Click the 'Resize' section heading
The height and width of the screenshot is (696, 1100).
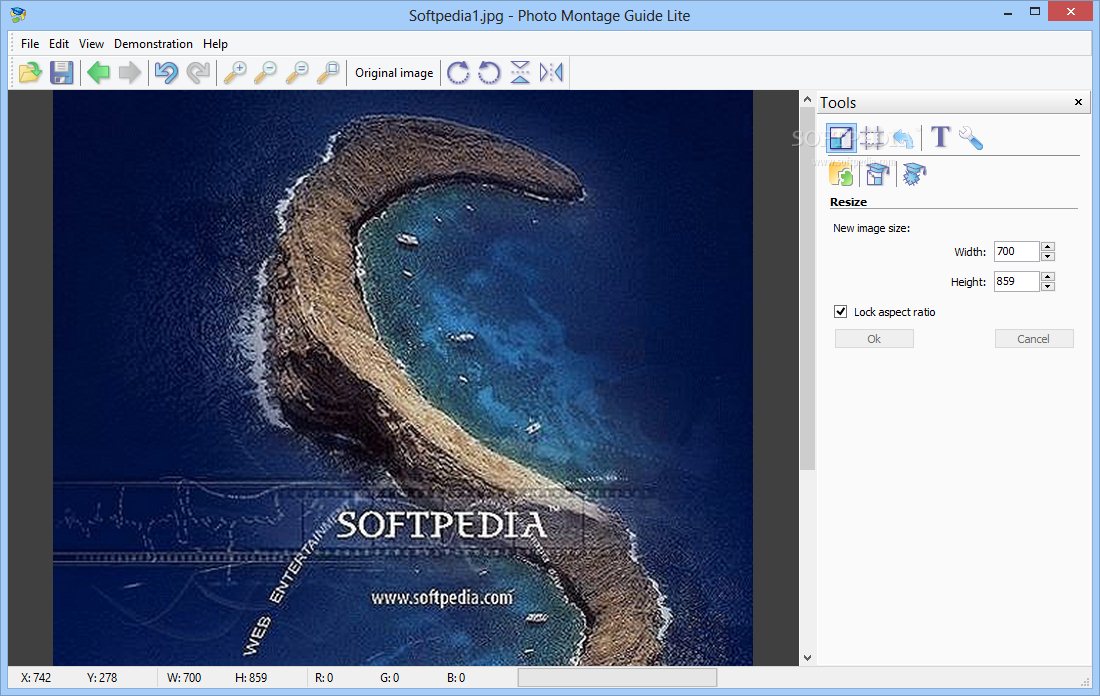pos(848,202)
